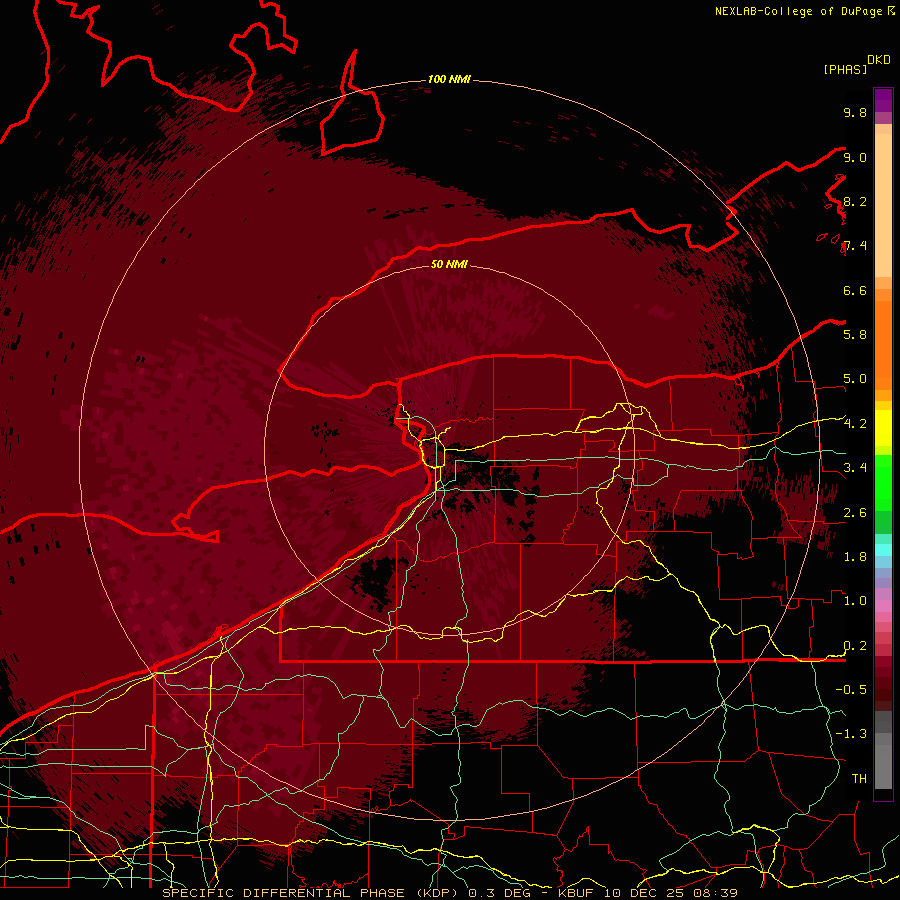Click SPECIFIC DIFFERENTIAL PHASE (KDP) title text
This screenshot has height=900, width=900.
(x=313, y=893)
